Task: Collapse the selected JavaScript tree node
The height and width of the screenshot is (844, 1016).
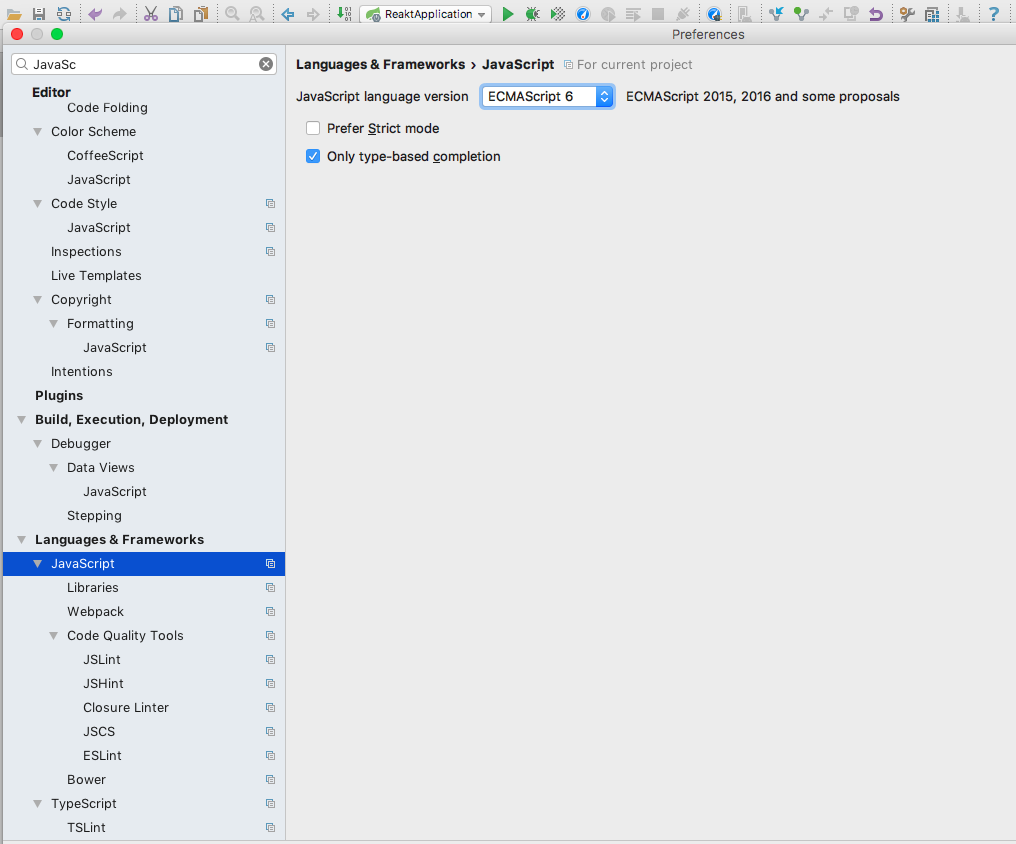Action: pyautogui.click(x=38, y=564)
